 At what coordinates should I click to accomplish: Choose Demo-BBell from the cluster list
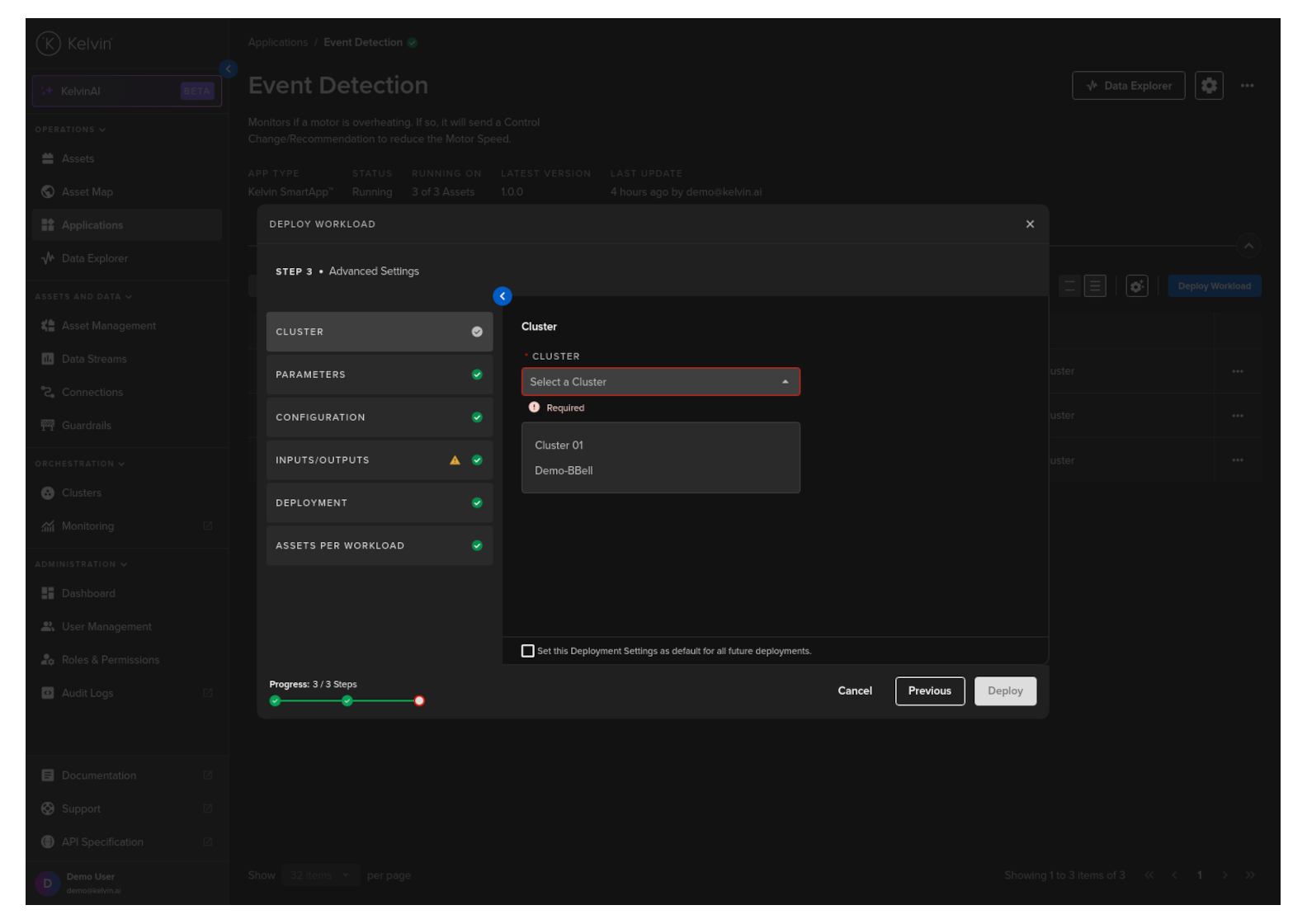point(564,471)
